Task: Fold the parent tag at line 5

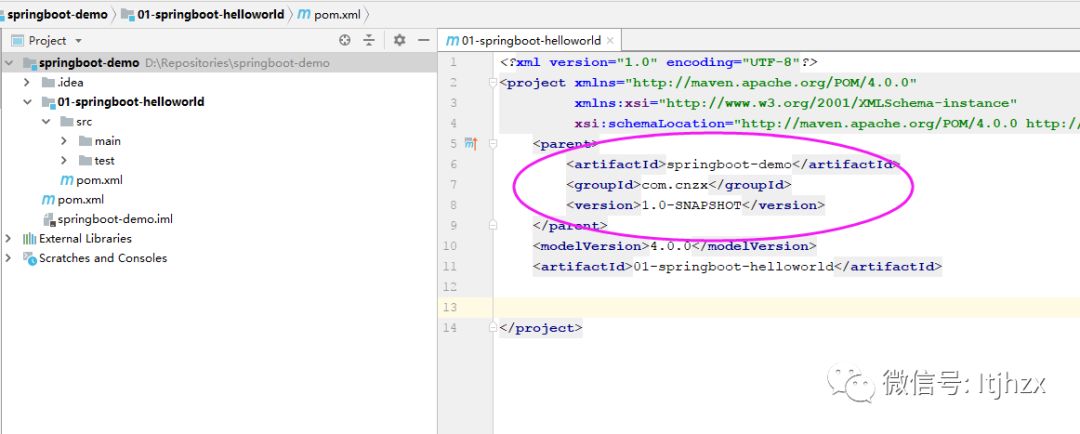Action: 492,144
